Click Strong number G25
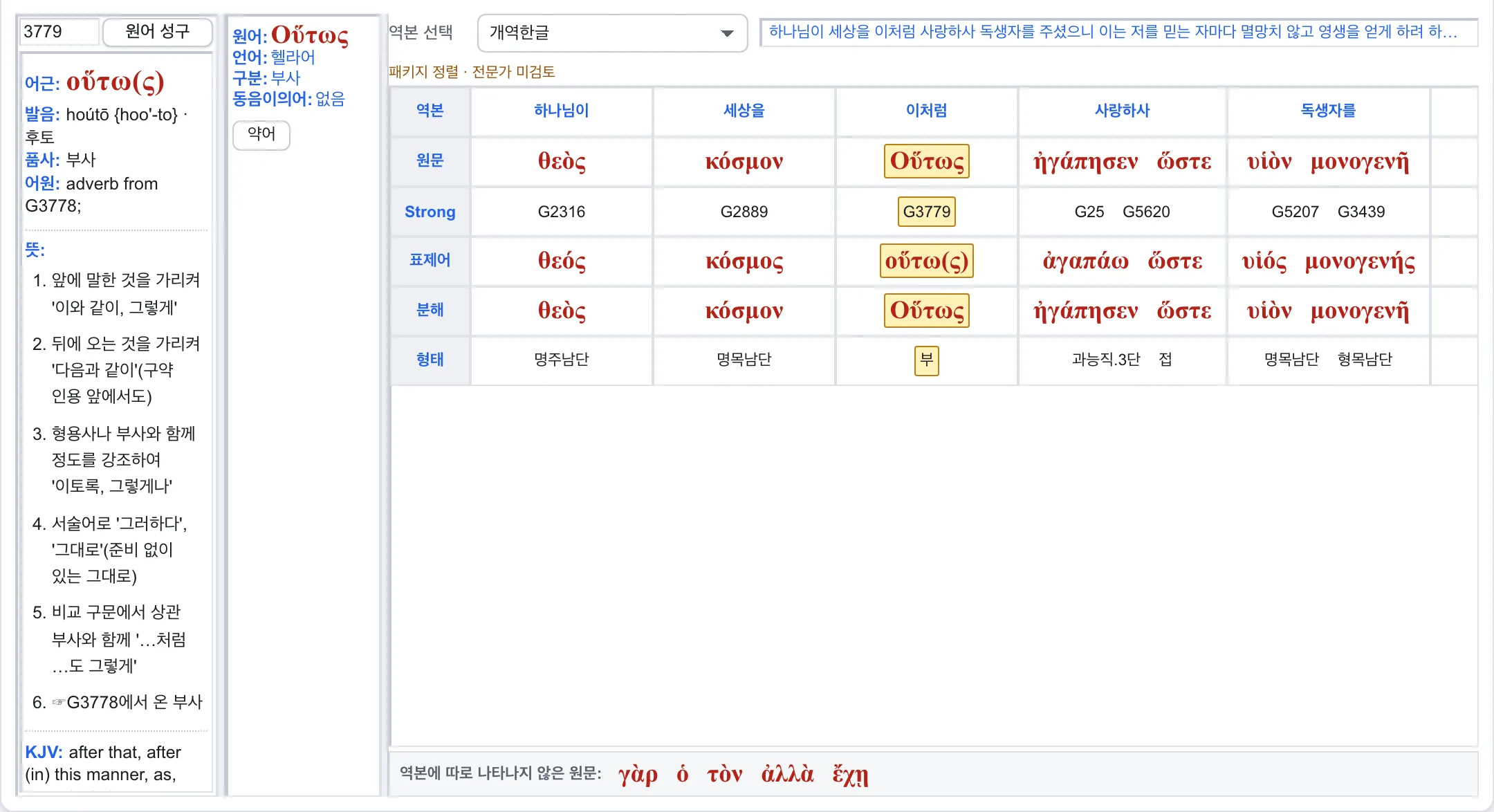Viewport: 1494px width, 812px height. pyautogui.click(x=1089, y=212)
